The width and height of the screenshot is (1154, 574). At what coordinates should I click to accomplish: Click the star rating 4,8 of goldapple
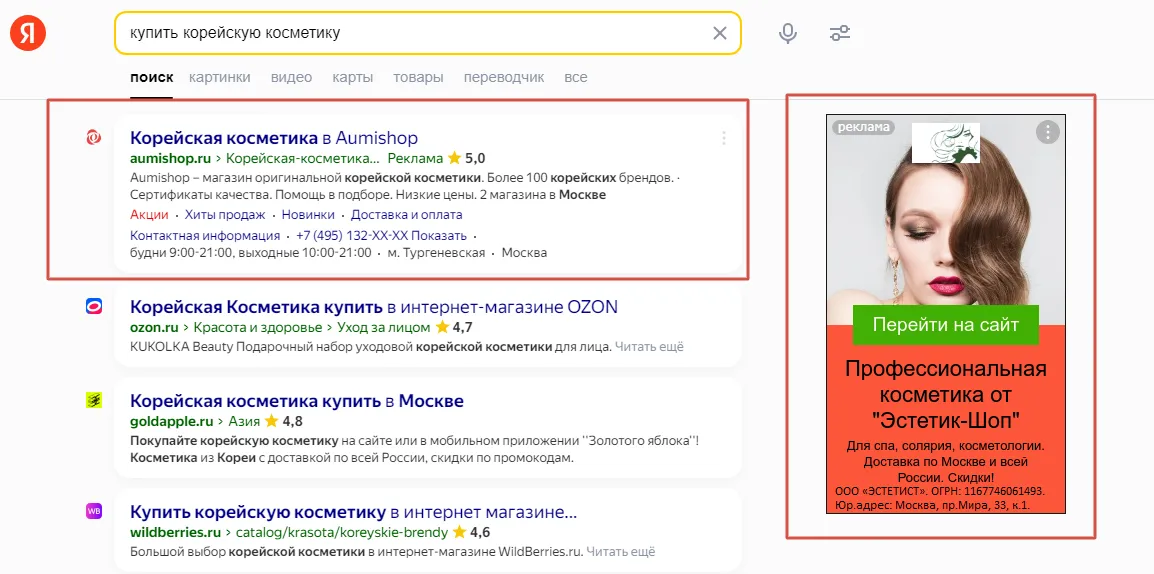[x=283, y=422]
